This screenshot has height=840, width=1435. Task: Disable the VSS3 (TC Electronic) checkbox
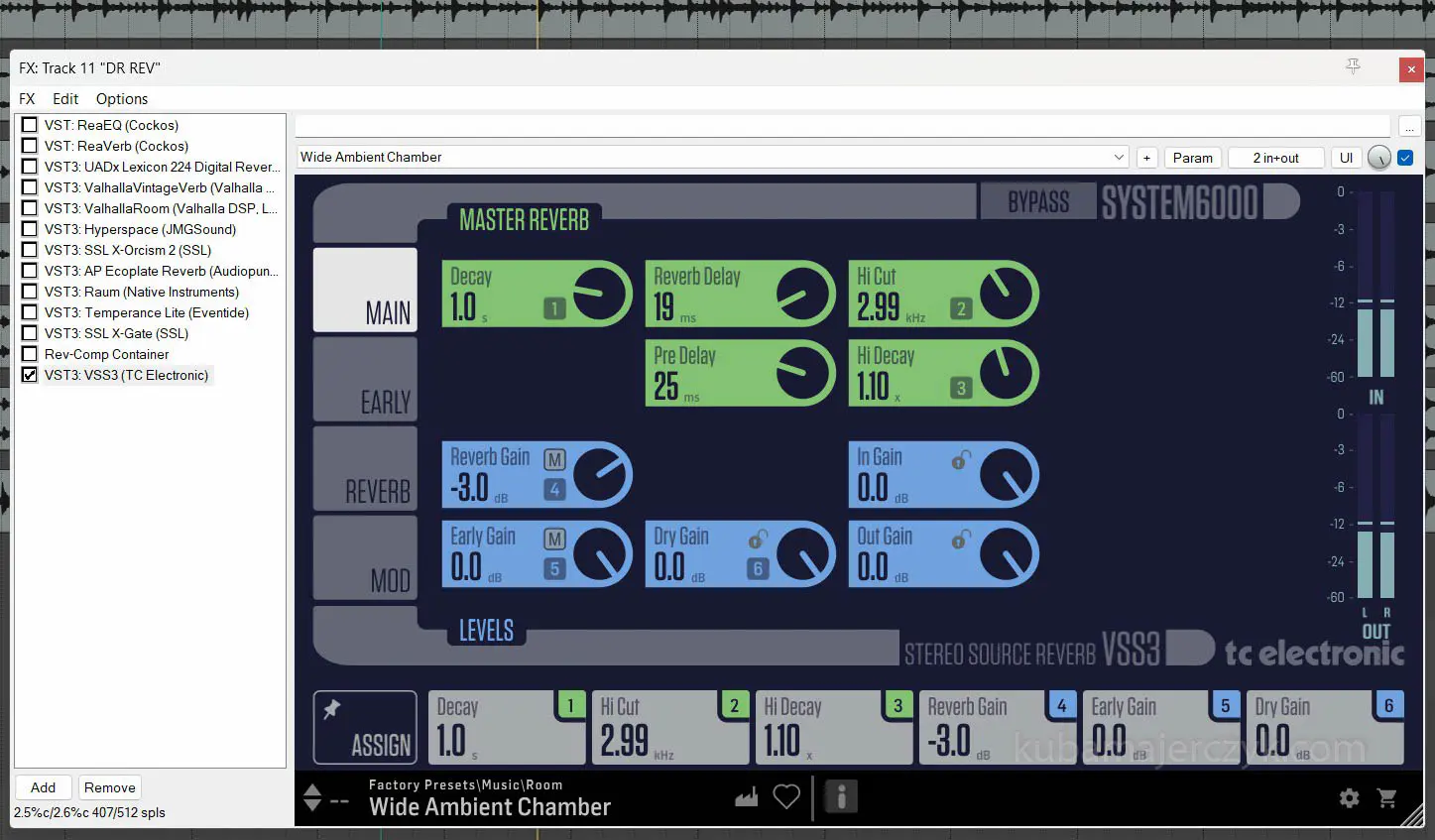30,375
